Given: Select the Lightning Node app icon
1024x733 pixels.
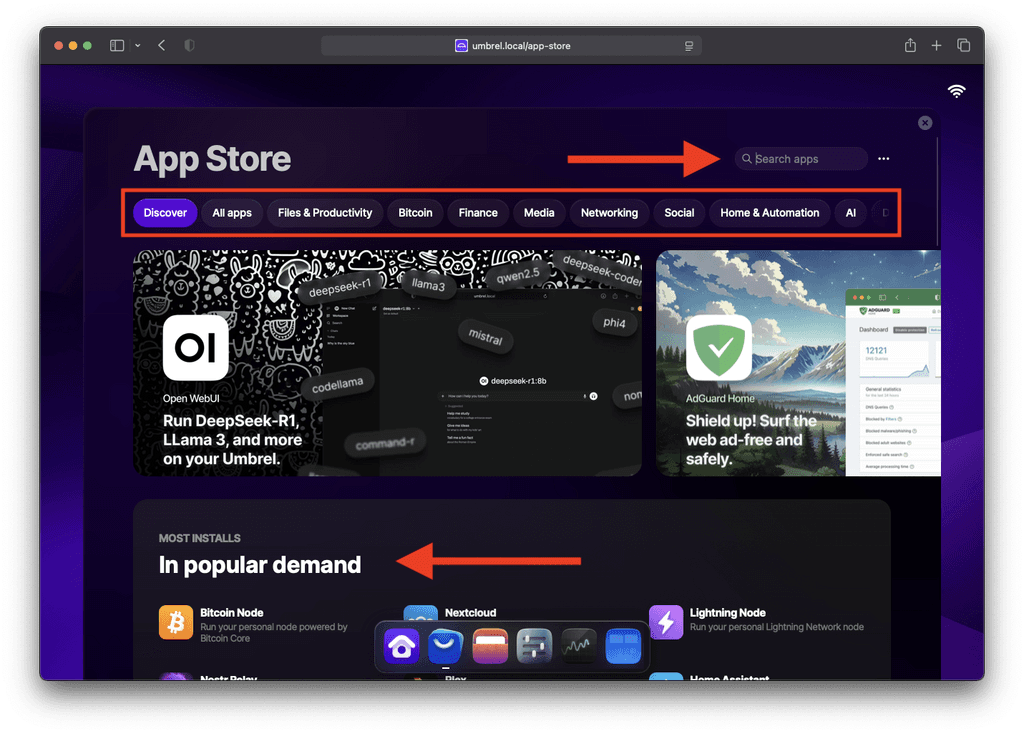Looking at the screenshot, I should [667, 622].
